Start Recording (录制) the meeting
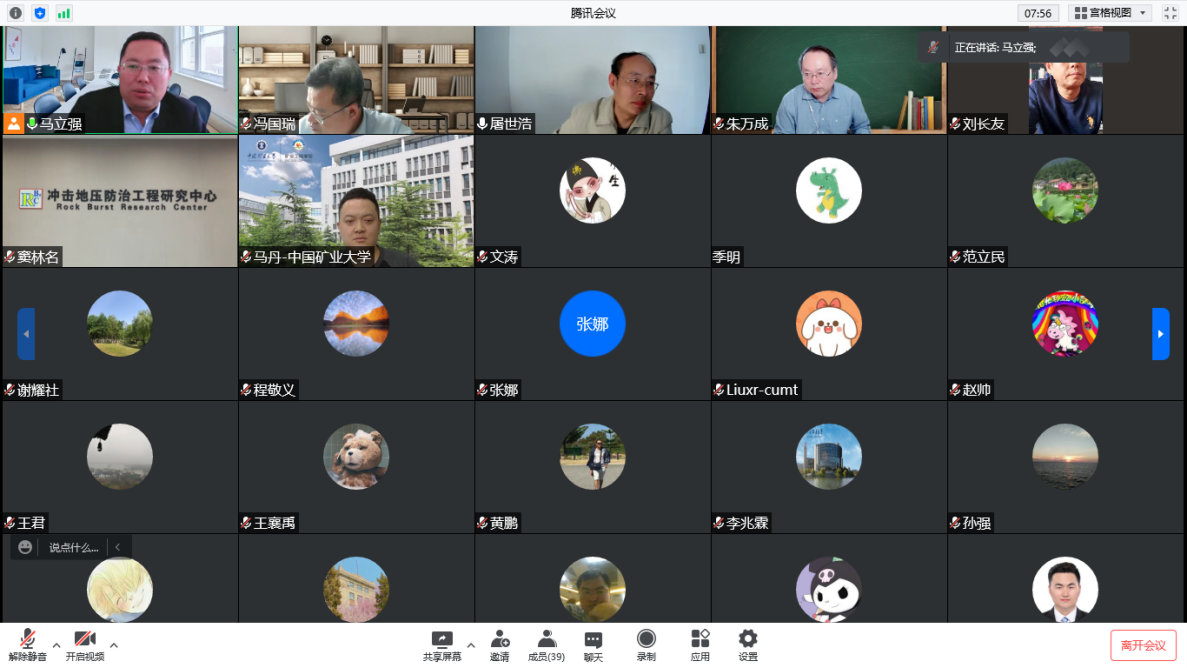 646,645
